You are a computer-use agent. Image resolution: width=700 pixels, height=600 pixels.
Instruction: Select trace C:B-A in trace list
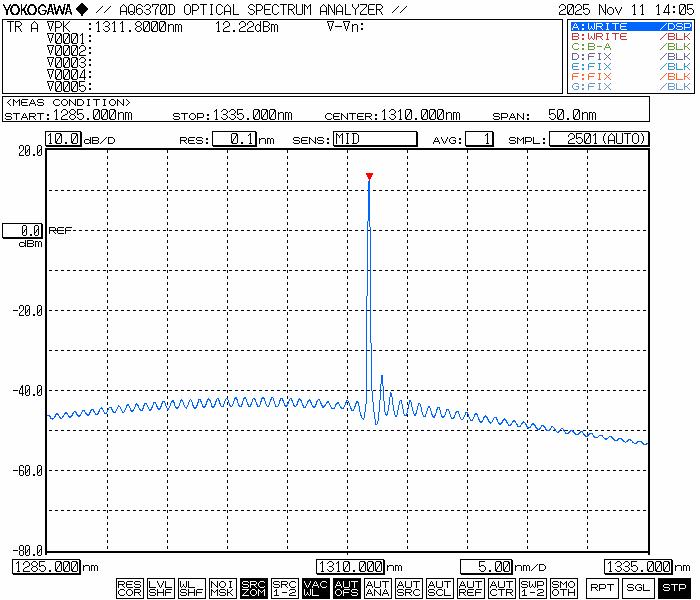click(x=629, y=46)
